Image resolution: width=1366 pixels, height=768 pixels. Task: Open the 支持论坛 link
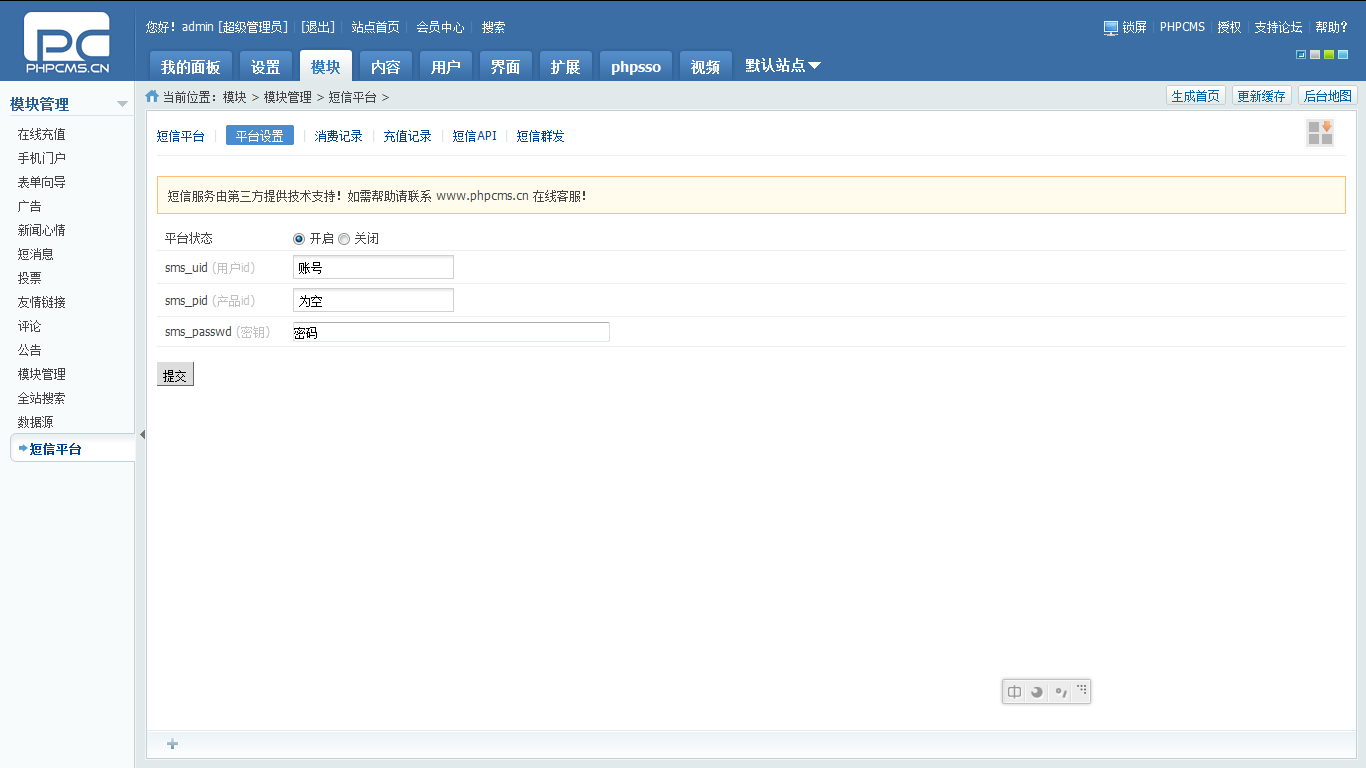tap(1278, 27)
